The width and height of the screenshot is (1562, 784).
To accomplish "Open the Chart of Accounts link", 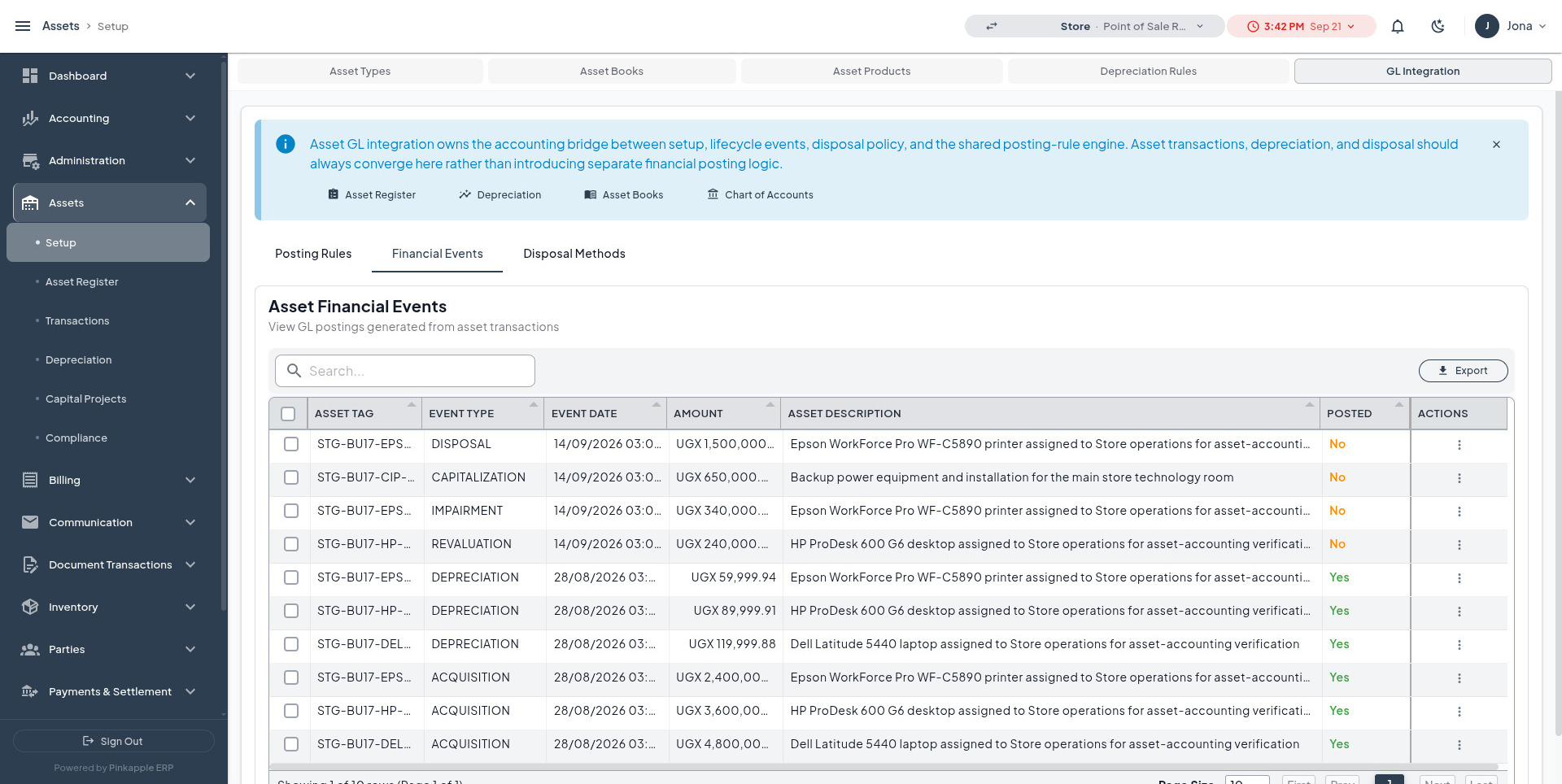I will [760, 194].
